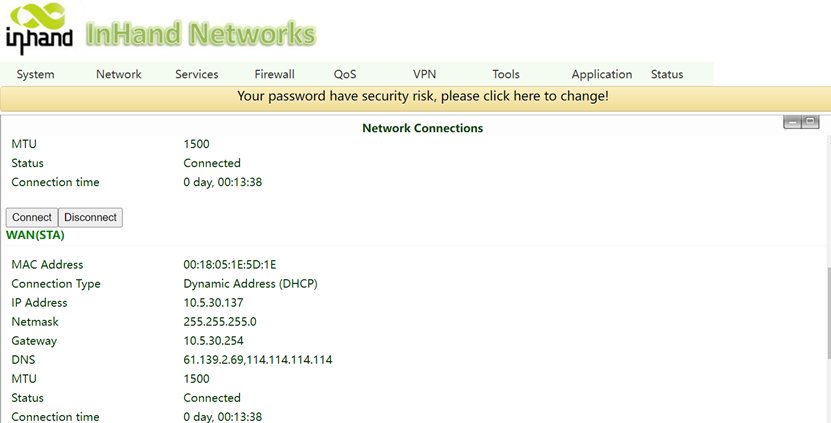
Task: Go to the QoS menu
Action: (x=345, y=74)
